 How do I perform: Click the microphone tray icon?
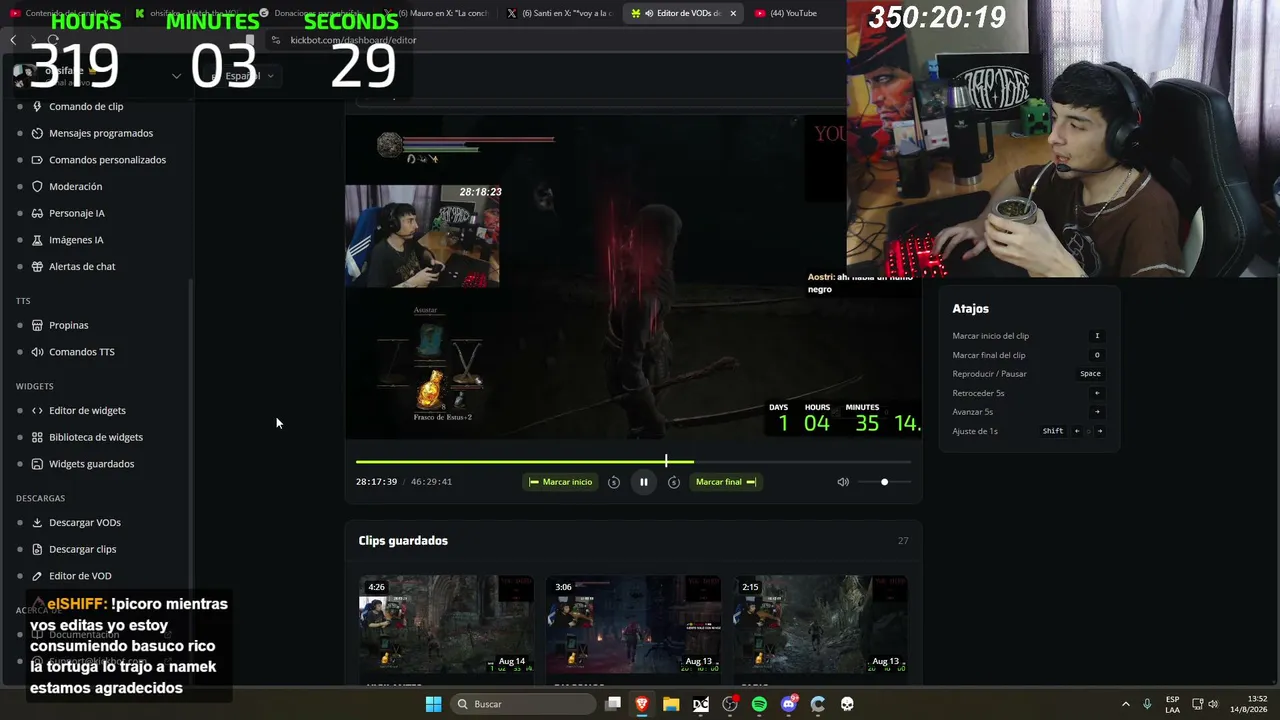(x=1147, y=704)
